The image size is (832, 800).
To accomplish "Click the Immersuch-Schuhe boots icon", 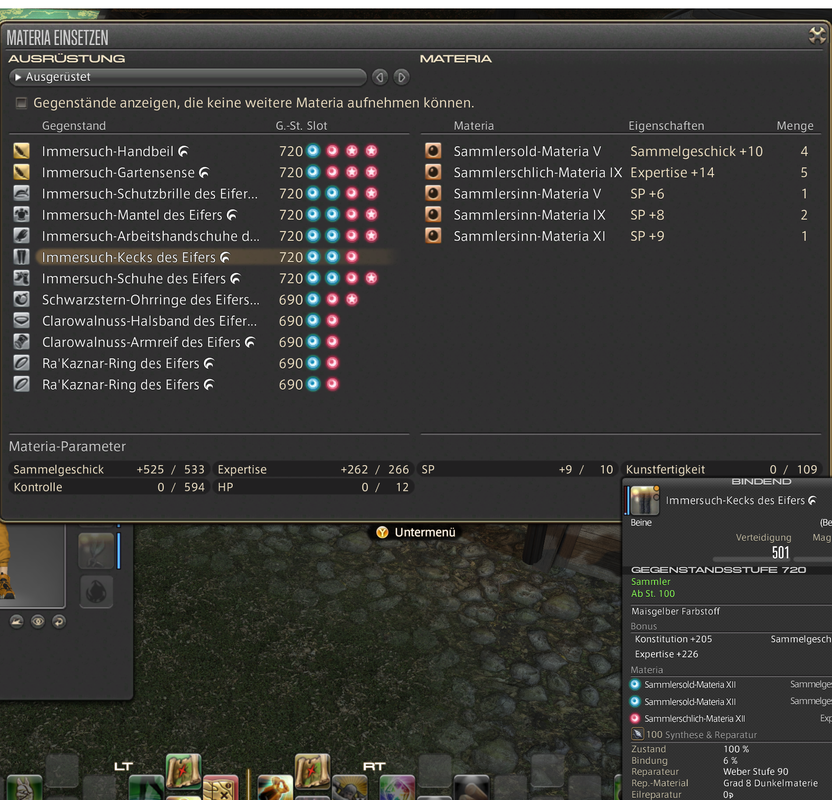I will (x=21, y=279).
